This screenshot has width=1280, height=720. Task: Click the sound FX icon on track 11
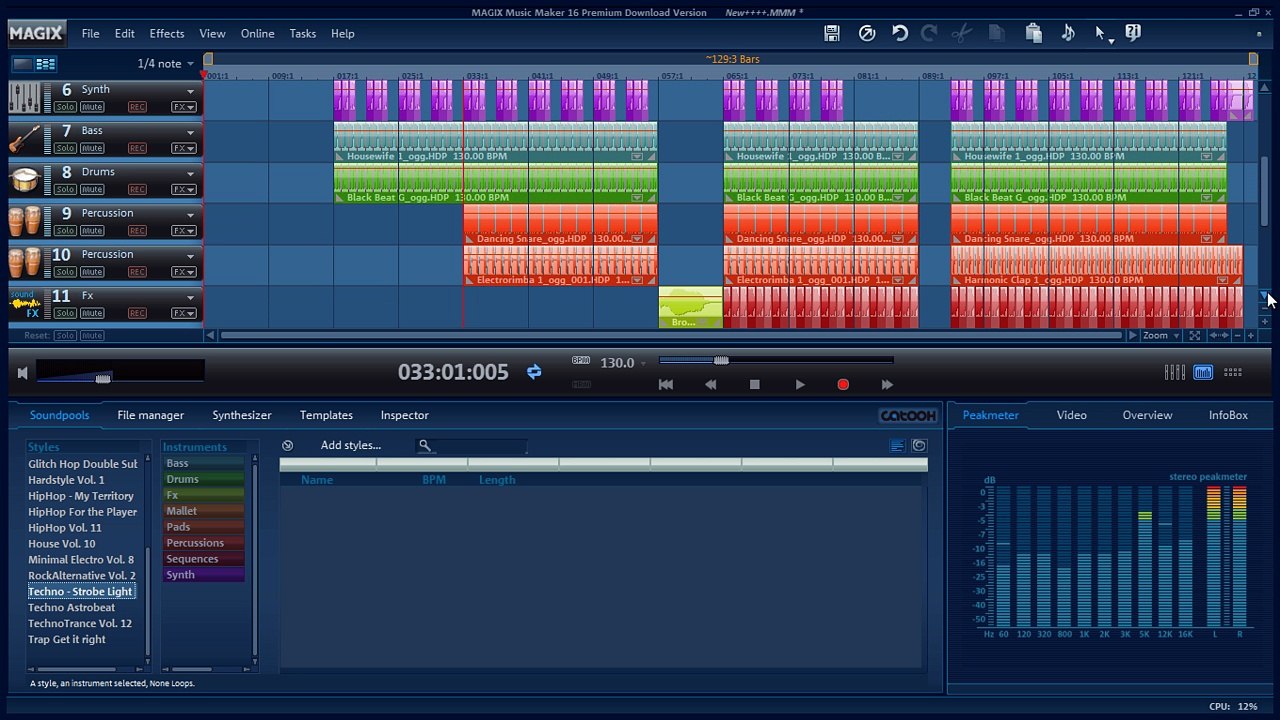(x=25, y=304)
